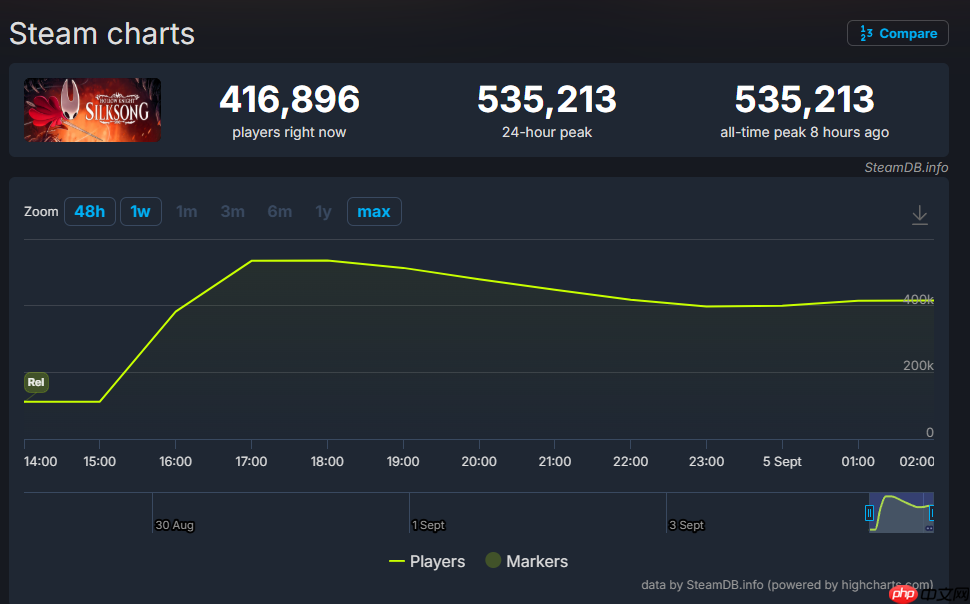Image resolution: width=970 pixels, height=604 pixels.
Task: Toggle the Markers series in legend
Action: (x=526, y=561)
